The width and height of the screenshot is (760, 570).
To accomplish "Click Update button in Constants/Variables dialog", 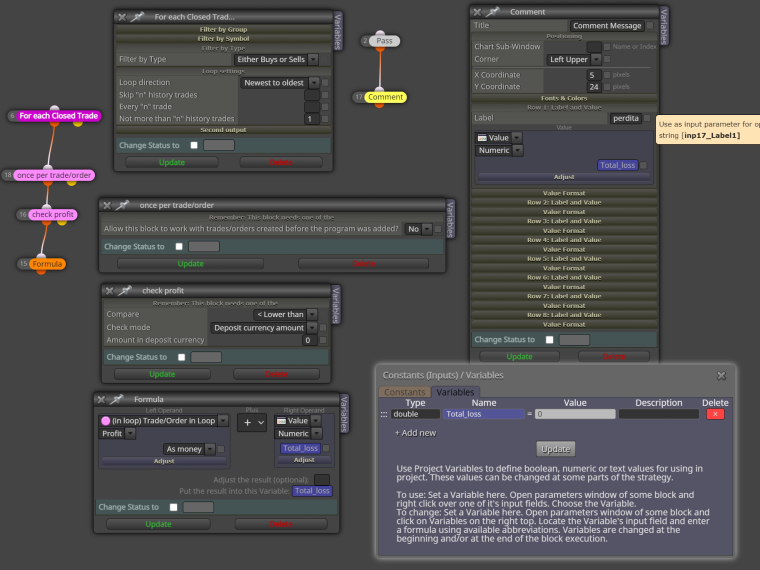I will (x=555, y=449).
